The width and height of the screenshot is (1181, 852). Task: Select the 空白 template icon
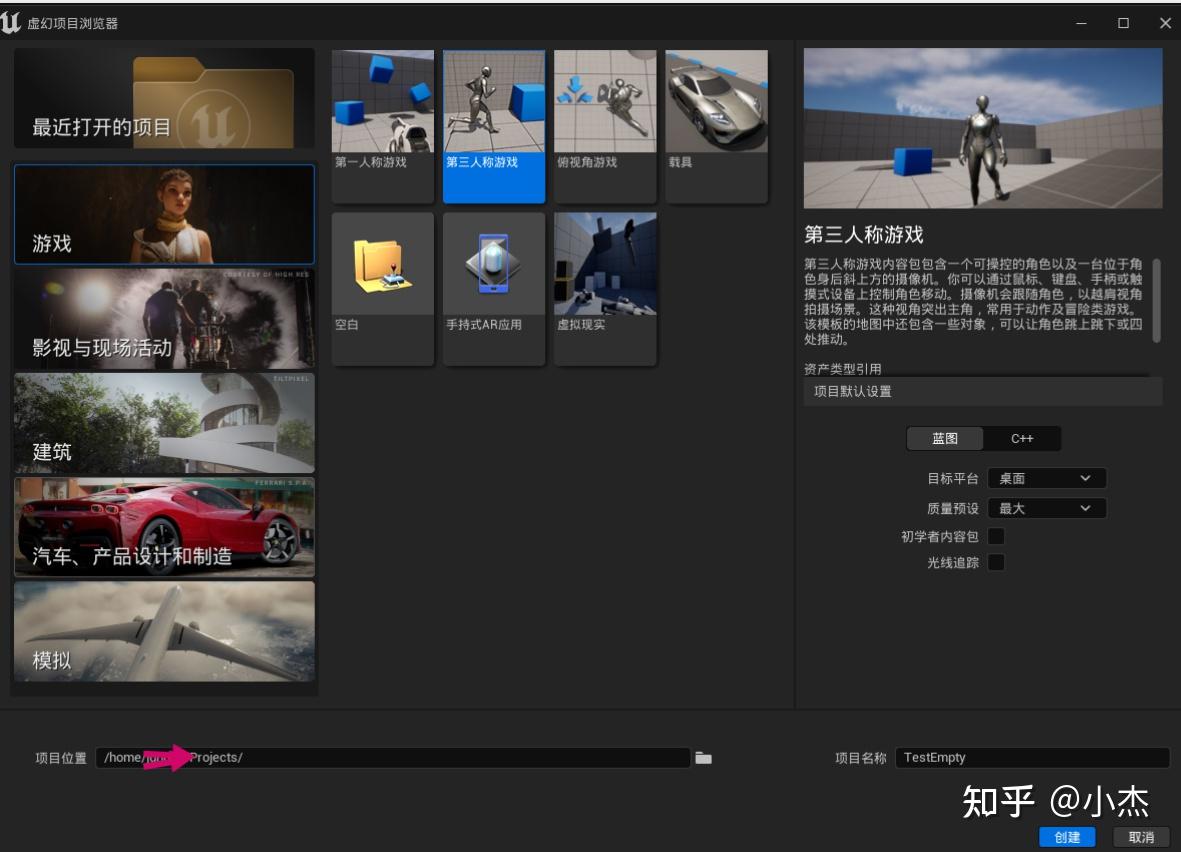click(x=383, y=263)
